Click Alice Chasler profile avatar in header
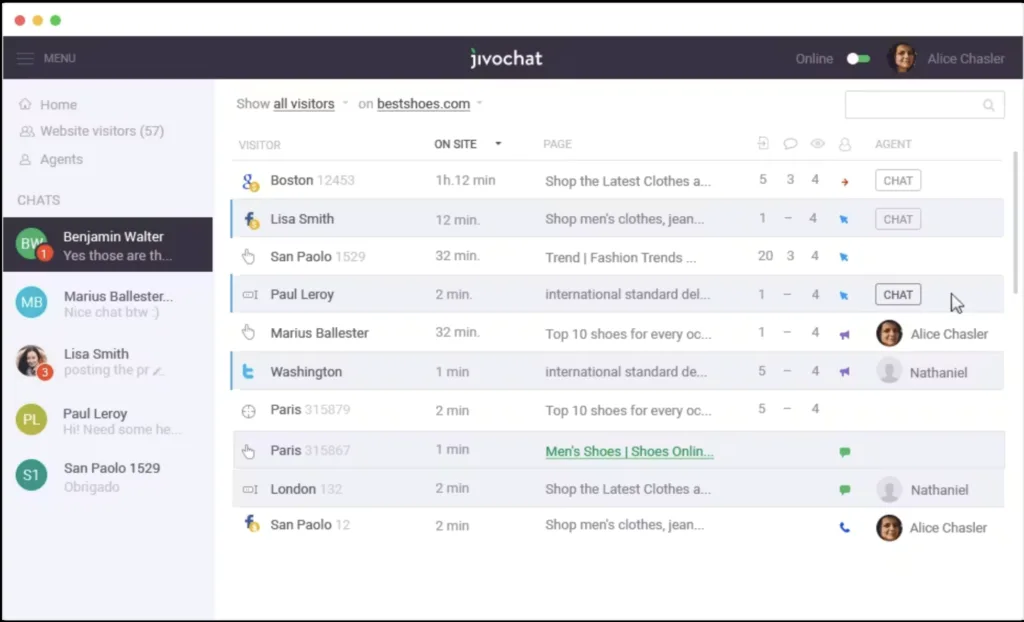 click(901, 58)
